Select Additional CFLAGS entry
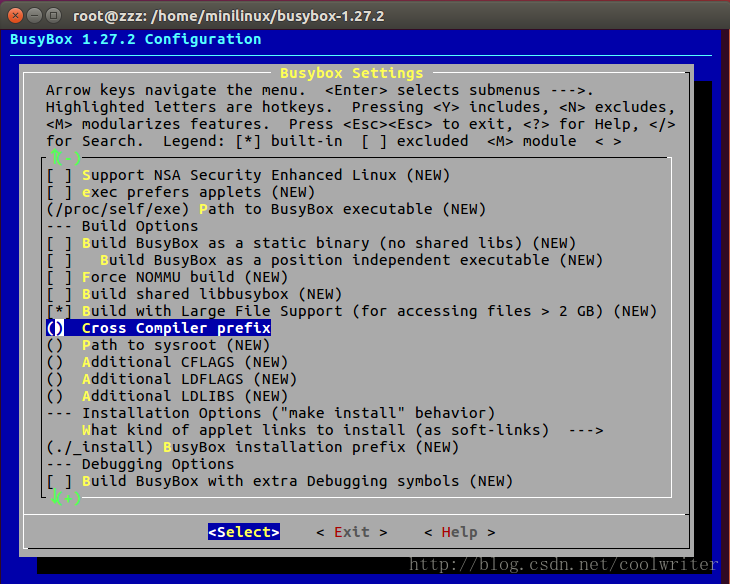 (167, 362)
